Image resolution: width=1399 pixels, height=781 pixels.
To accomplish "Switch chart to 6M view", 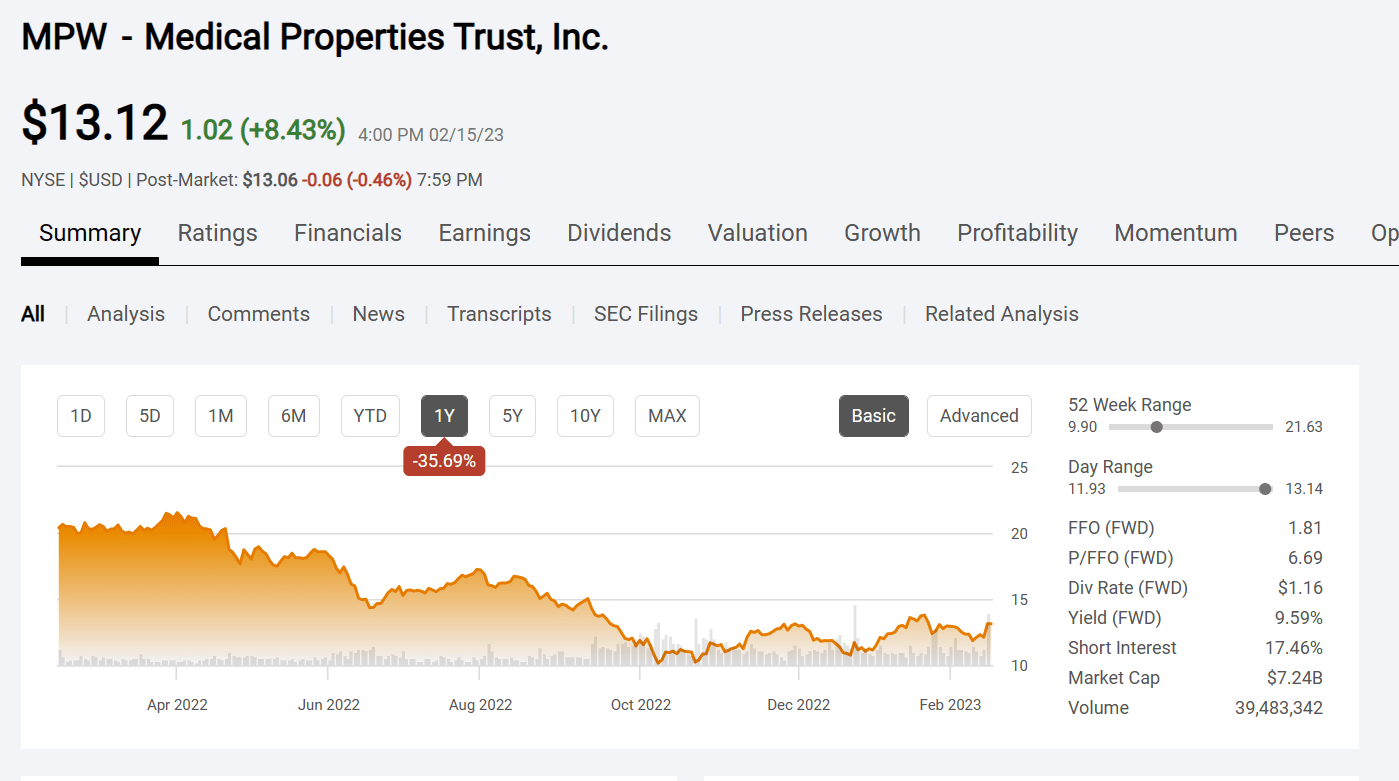I will point(293,416).
